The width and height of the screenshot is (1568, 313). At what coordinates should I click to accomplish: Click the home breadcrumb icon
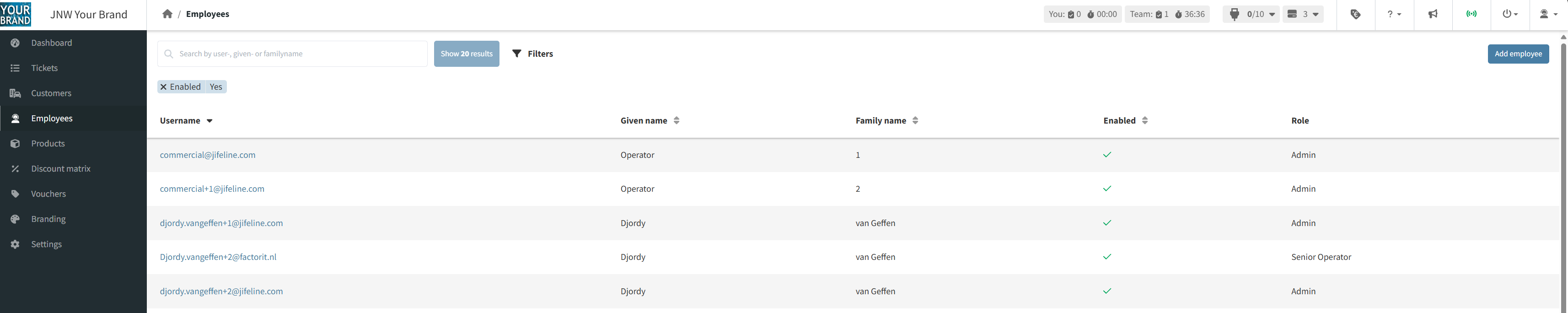(x=167, y=14)
